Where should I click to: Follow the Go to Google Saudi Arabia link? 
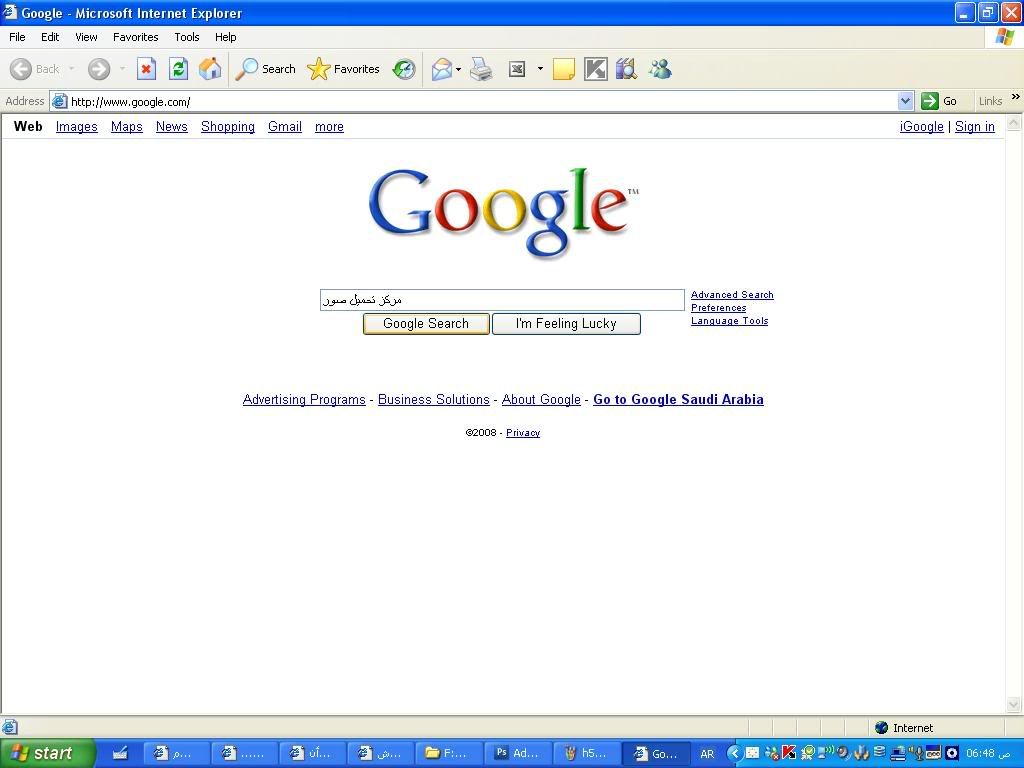pos(678,399)
